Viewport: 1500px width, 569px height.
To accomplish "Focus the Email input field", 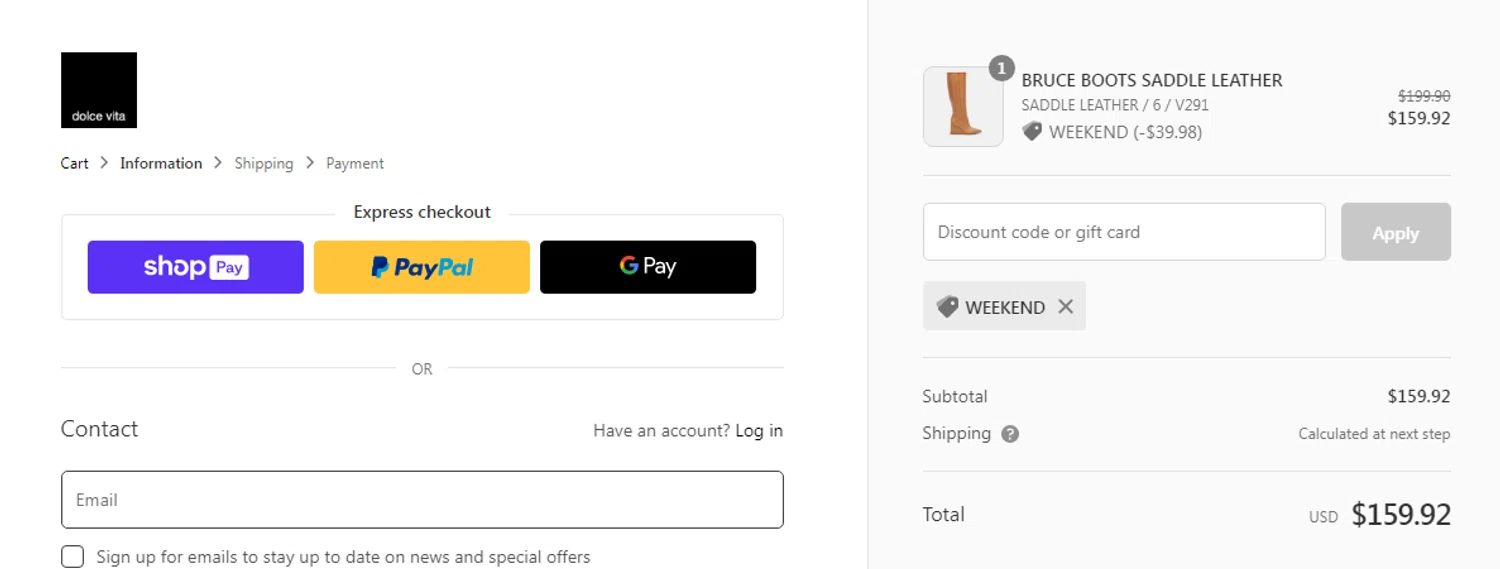I will pyautogui.click(x=421, y=500).
